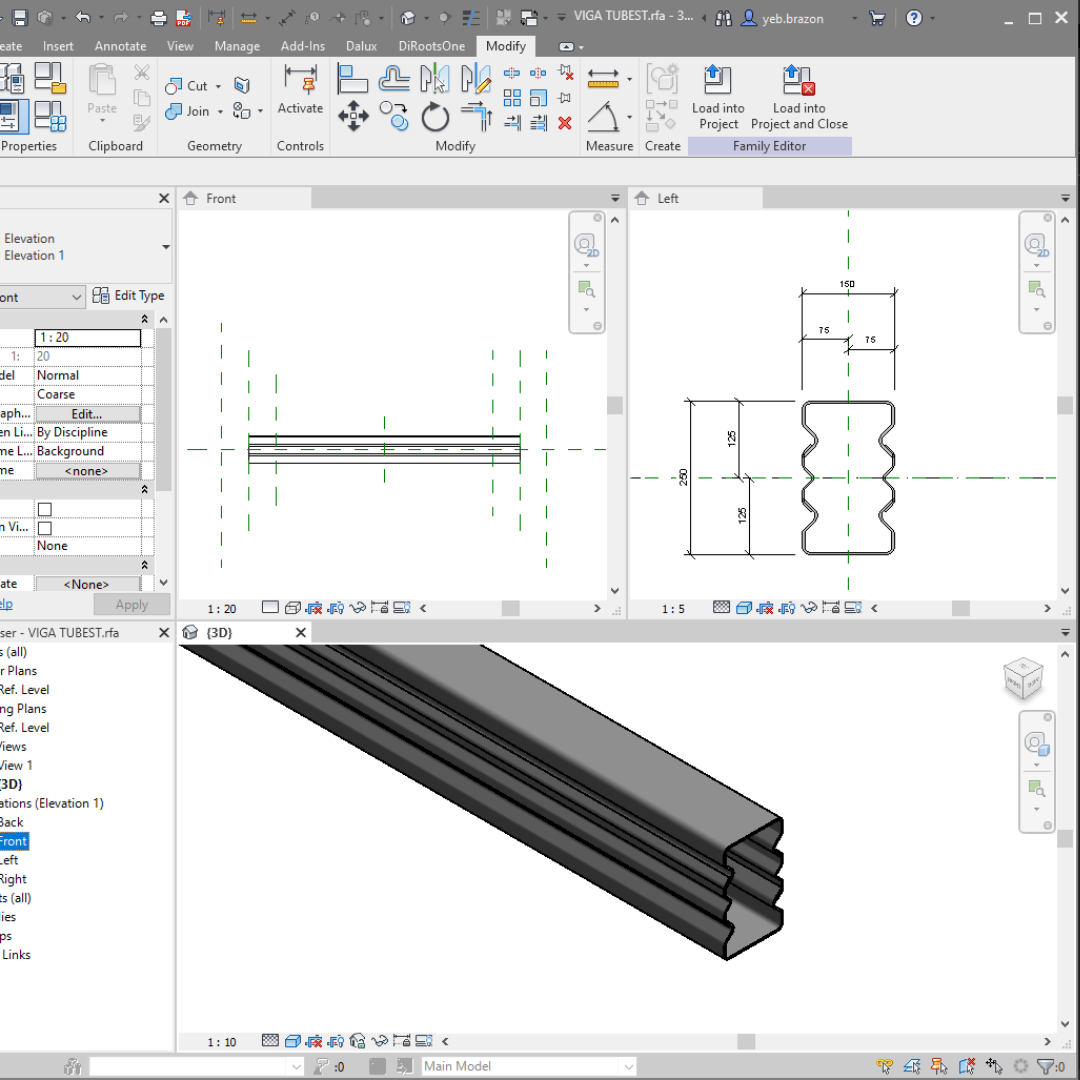1080x1080 pixels.
Task: Open the Annotate ribbon tab
Action: [120, 46]
